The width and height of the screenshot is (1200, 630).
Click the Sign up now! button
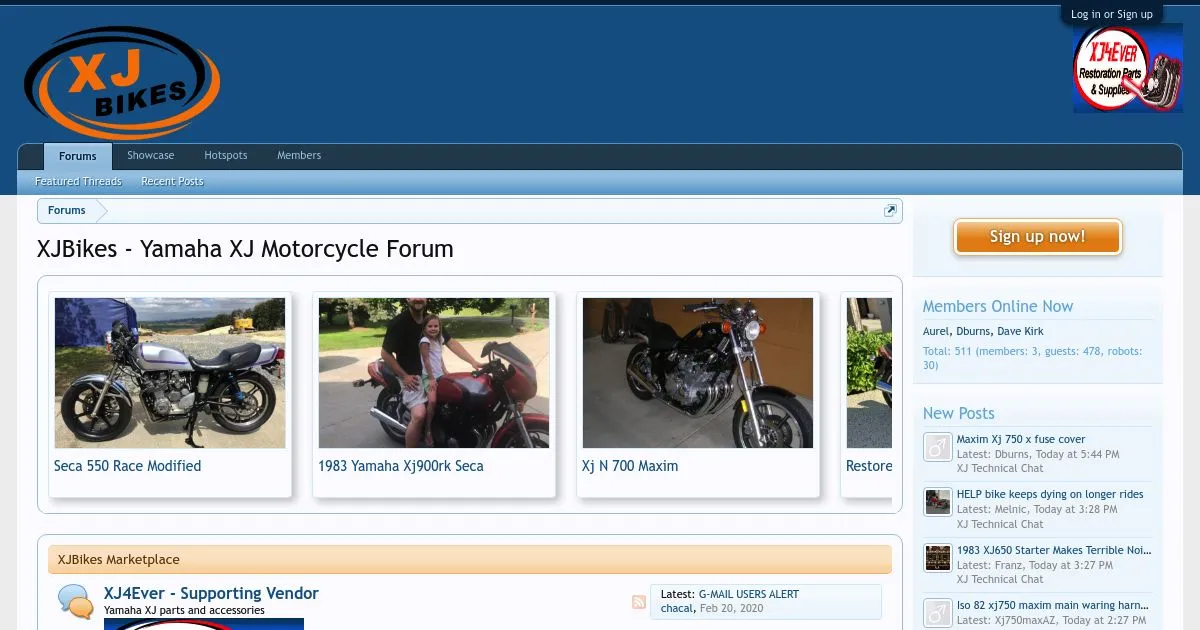[x=1038, y=237]
